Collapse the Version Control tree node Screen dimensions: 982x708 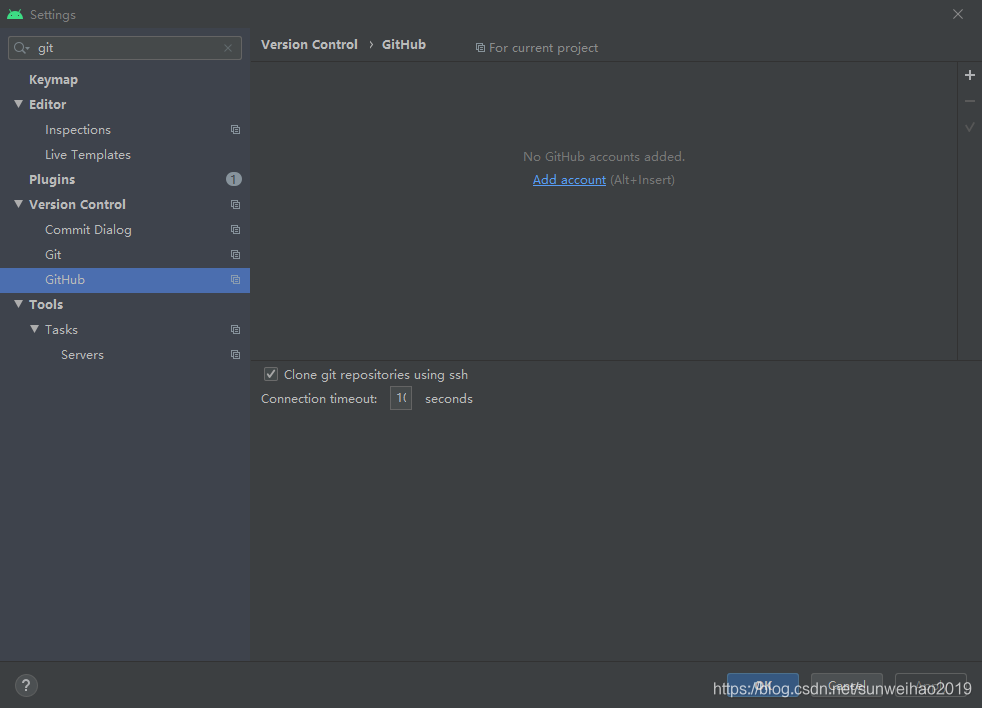tap(18, 204)
